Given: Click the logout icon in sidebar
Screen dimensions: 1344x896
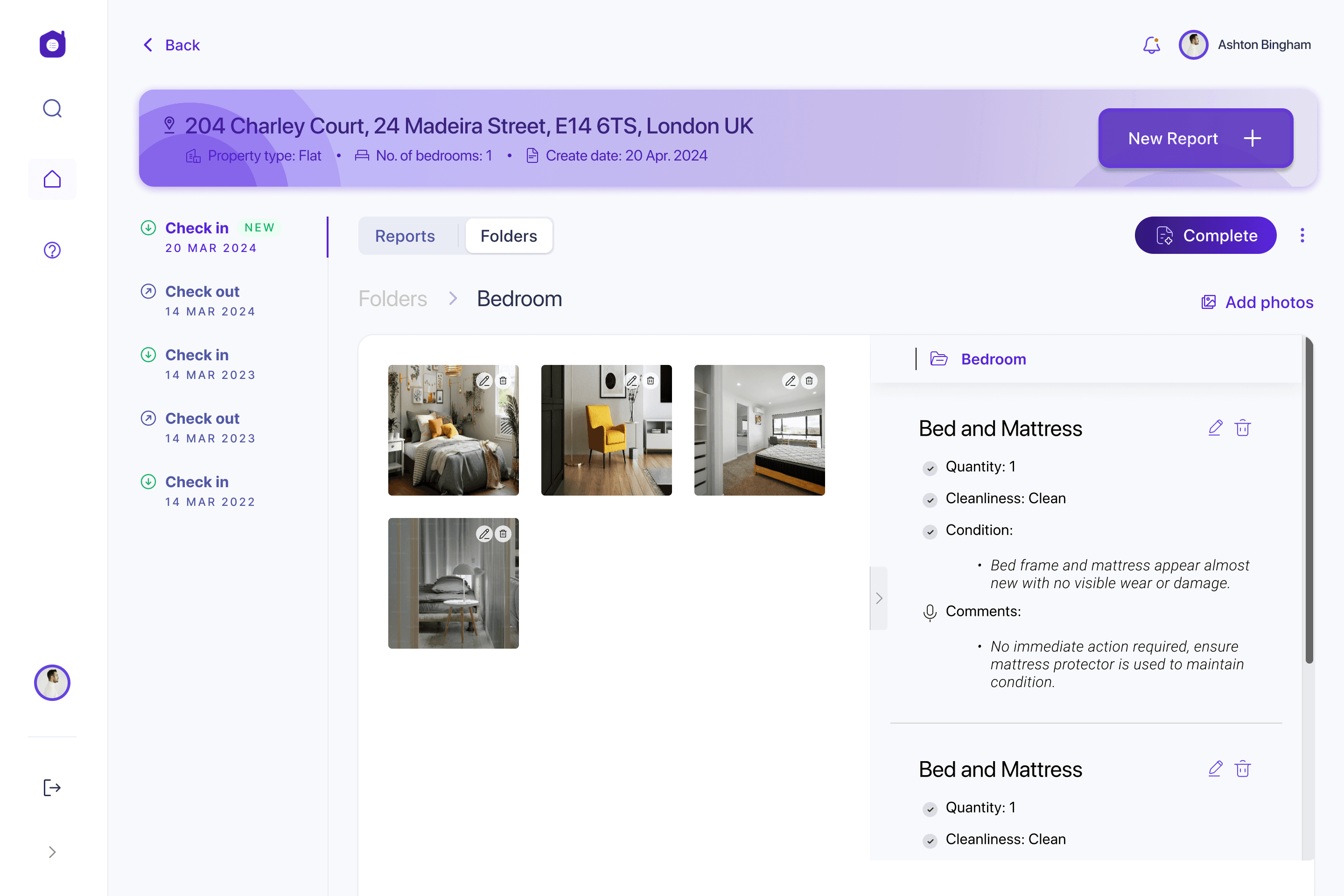Looking at the screenshot, I should [x=52, y=787].
